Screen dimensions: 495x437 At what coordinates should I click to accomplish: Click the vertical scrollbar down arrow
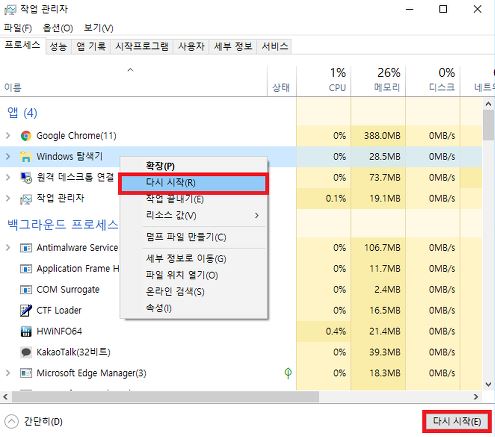click(489, 384)
